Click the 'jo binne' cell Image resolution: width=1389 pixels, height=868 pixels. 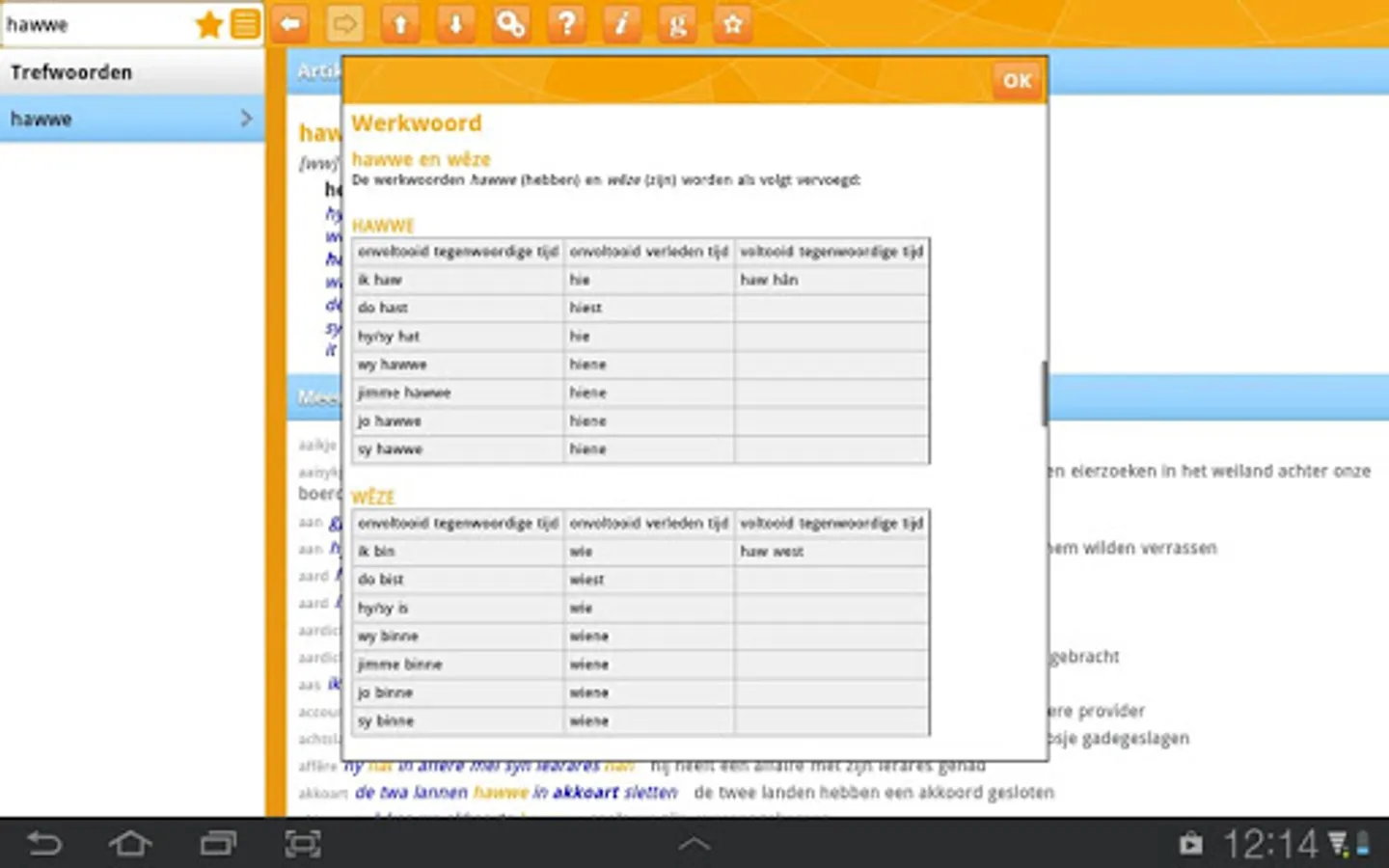458,693
